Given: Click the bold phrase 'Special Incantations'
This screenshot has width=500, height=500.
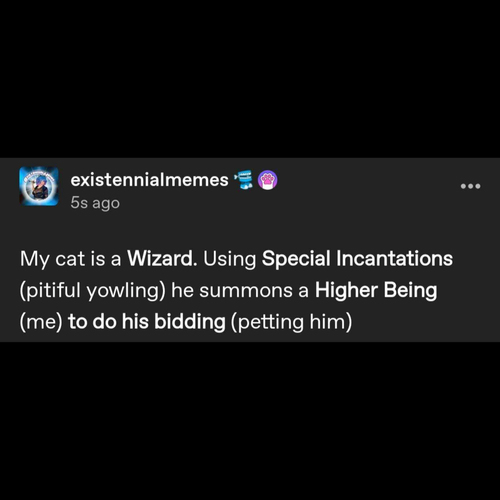Looking at the screenshot, I should 357,258.
